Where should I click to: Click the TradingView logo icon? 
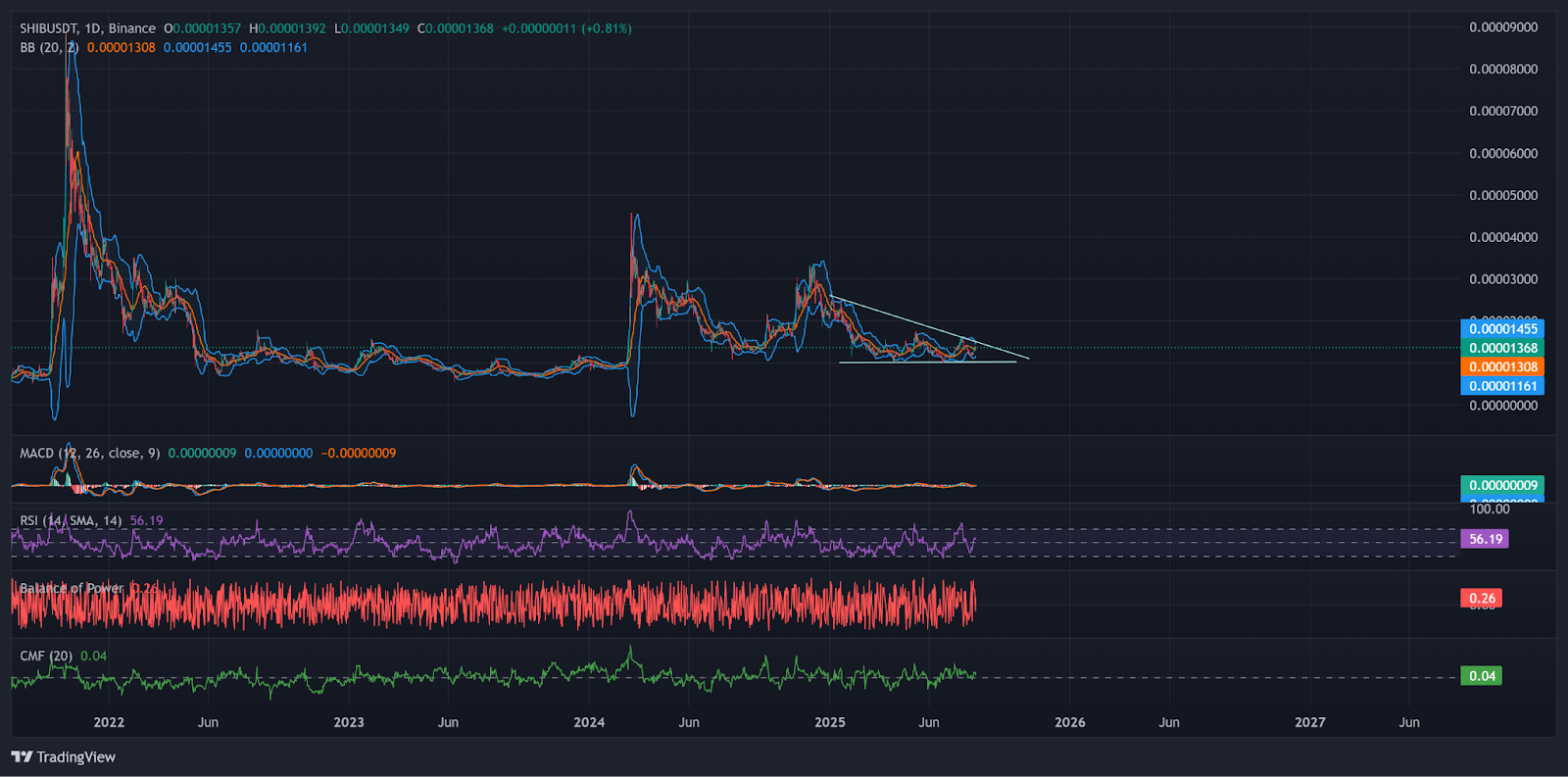[x=22, y=756]
